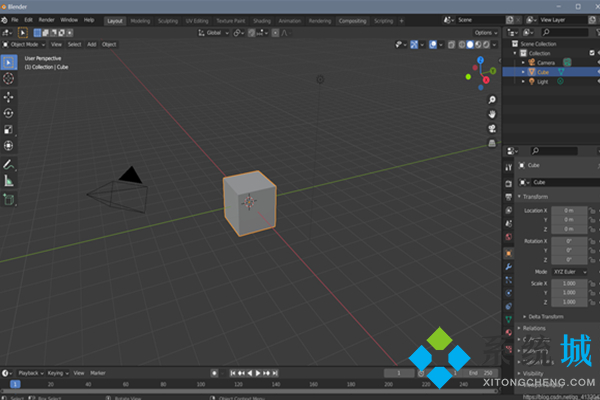Viewport: 600px width, 400px height.
Task: Toggle camera view with the camera icon
Action: click(x=492, y=129)
